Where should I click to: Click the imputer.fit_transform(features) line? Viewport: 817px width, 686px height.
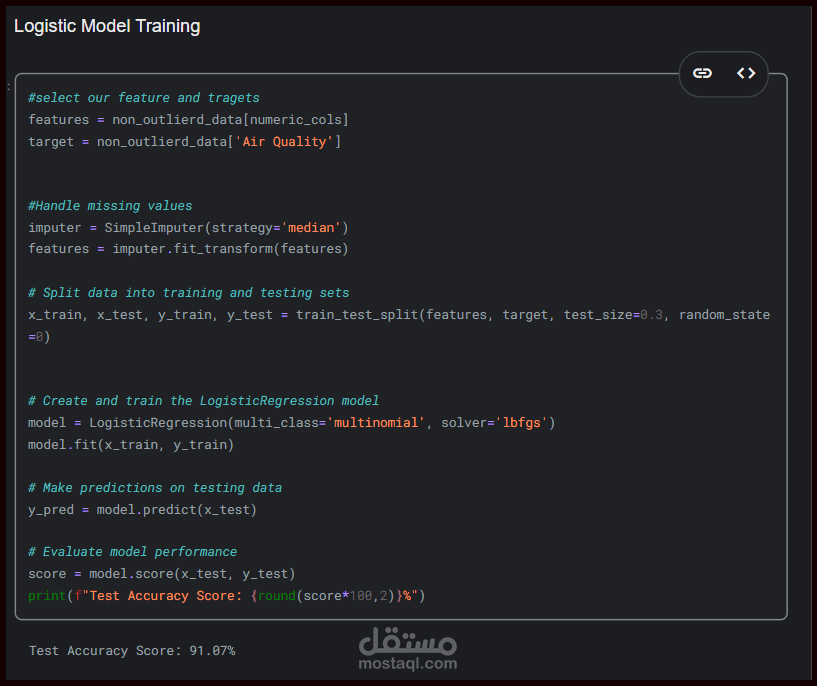click(188, 249)
